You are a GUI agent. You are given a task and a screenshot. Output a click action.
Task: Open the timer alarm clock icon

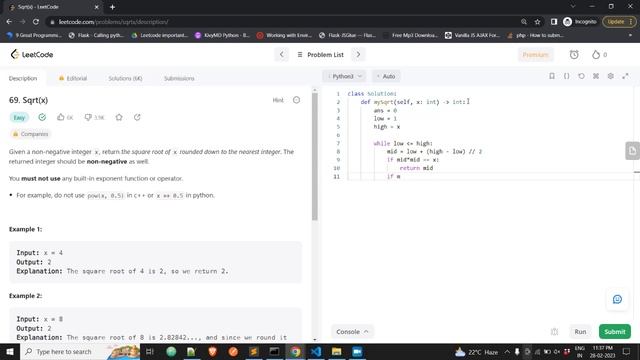coord(574,54)
